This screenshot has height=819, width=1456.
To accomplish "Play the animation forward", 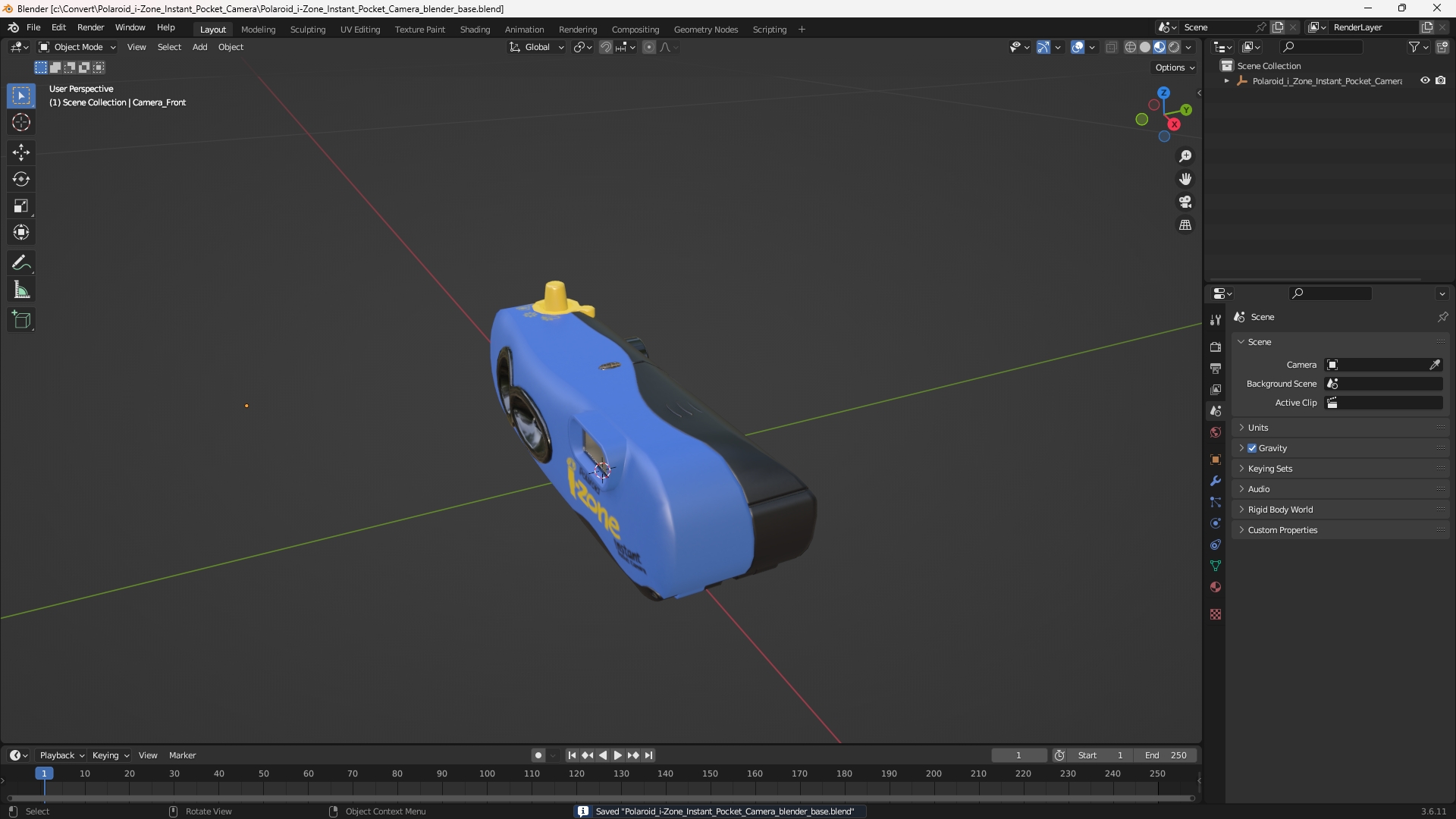I will 617,755.
